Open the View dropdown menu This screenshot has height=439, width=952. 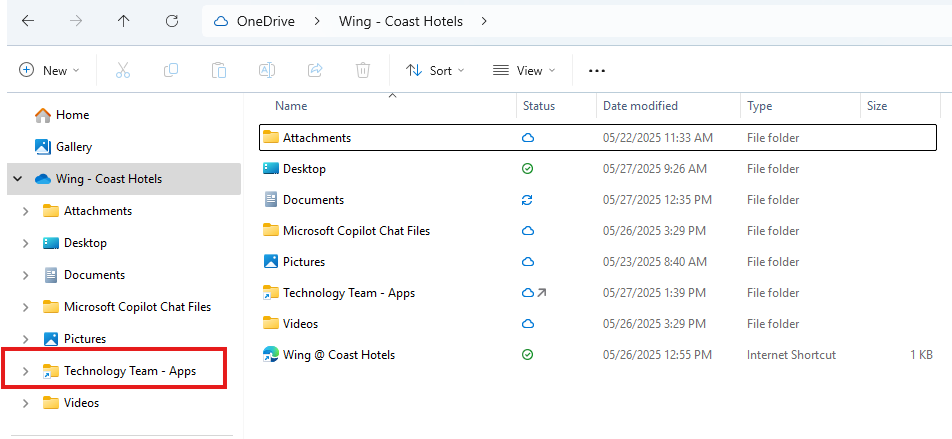click(523, 70)
